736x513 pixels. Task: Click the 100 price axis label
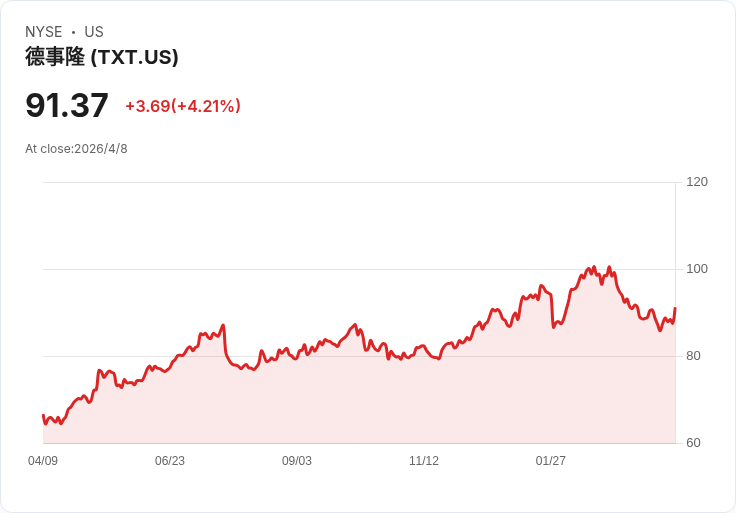[697, 269]
